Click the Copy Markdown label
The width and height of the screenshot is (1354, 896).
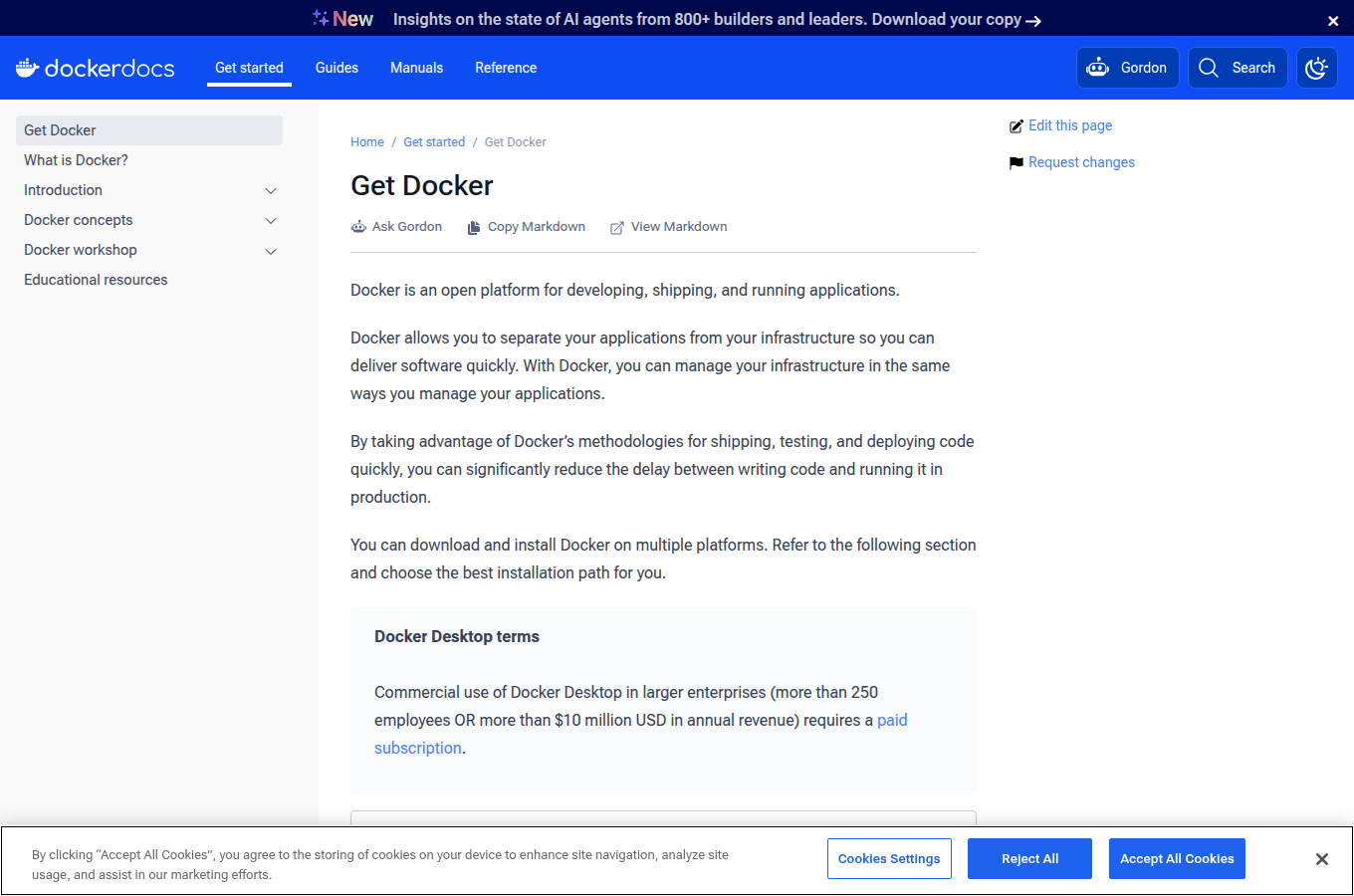click(537, 227)
